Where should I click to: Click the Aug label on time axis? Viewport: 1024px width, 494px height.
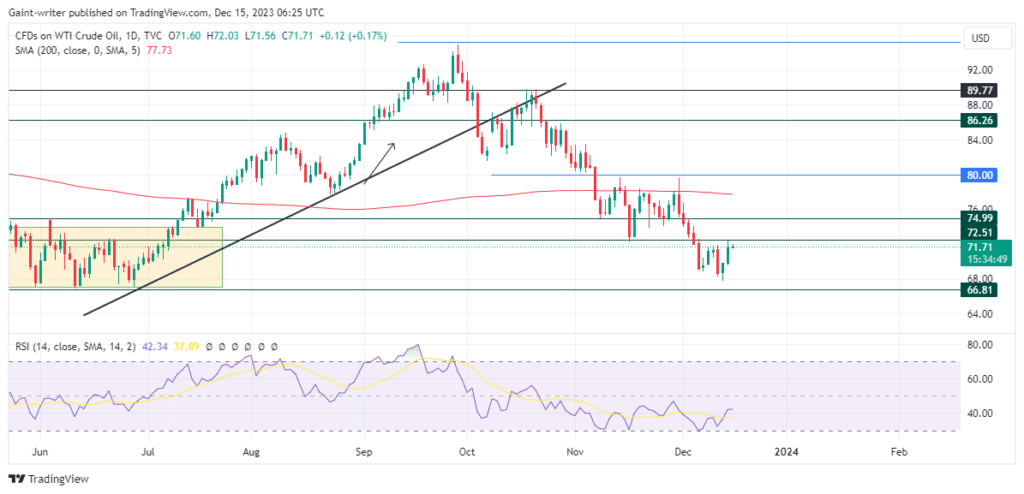click(x=251, y=452)
